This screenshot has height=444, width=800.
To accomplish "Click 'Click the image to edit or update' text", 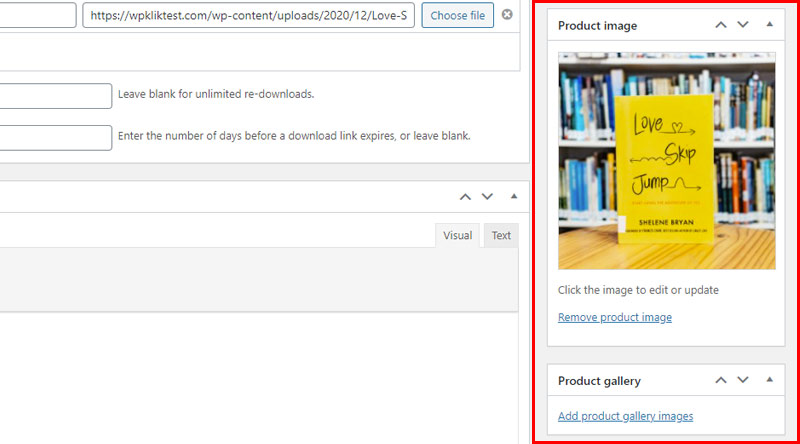I will [x=638, y=290].
